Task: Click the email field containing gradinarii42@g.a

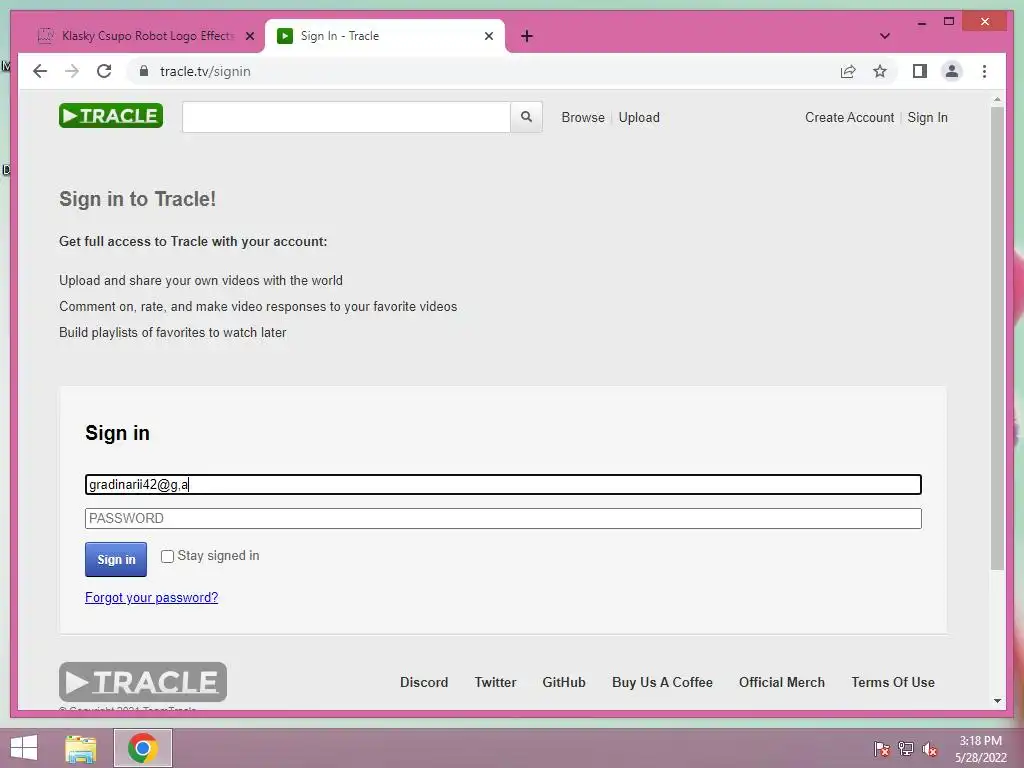Action: pos(503,485)
